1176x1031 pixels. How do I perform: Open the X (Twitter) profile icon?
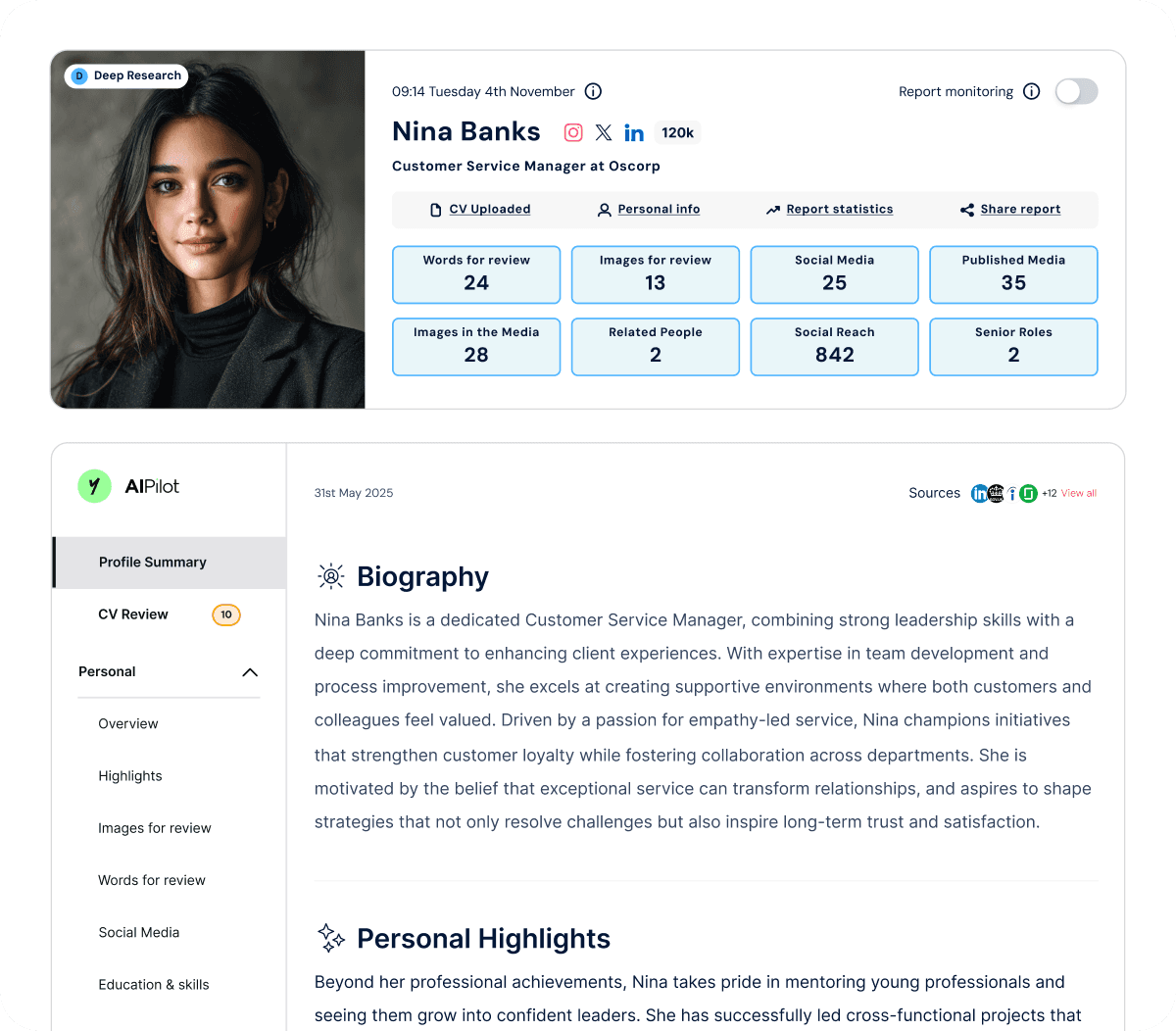[x=604, y=132]
